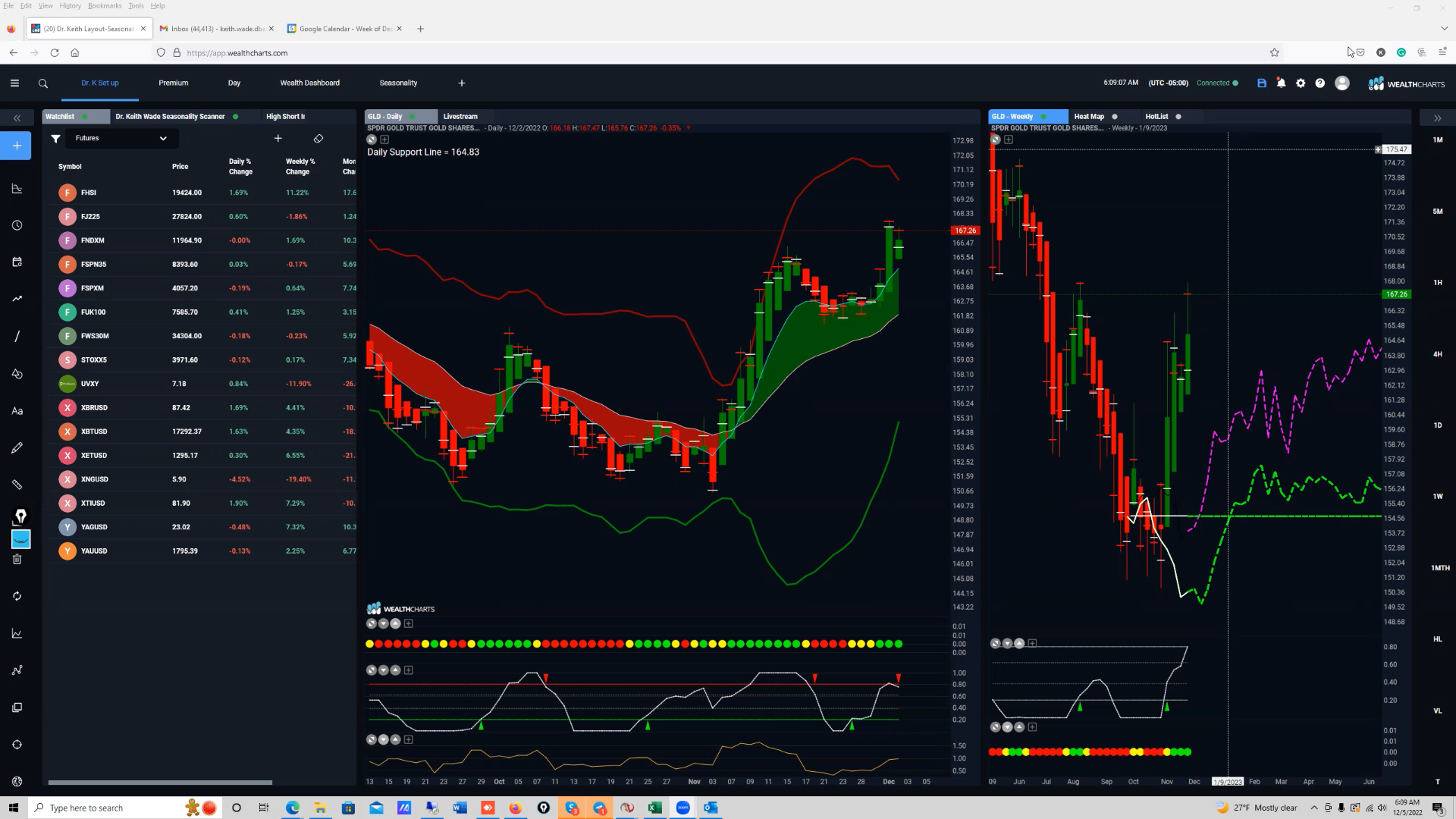Image resolution: width=1456 pixels, height=819 pixels.
Task: Set weekly chart timeframe to 1D
Action: click(1438, 425)
